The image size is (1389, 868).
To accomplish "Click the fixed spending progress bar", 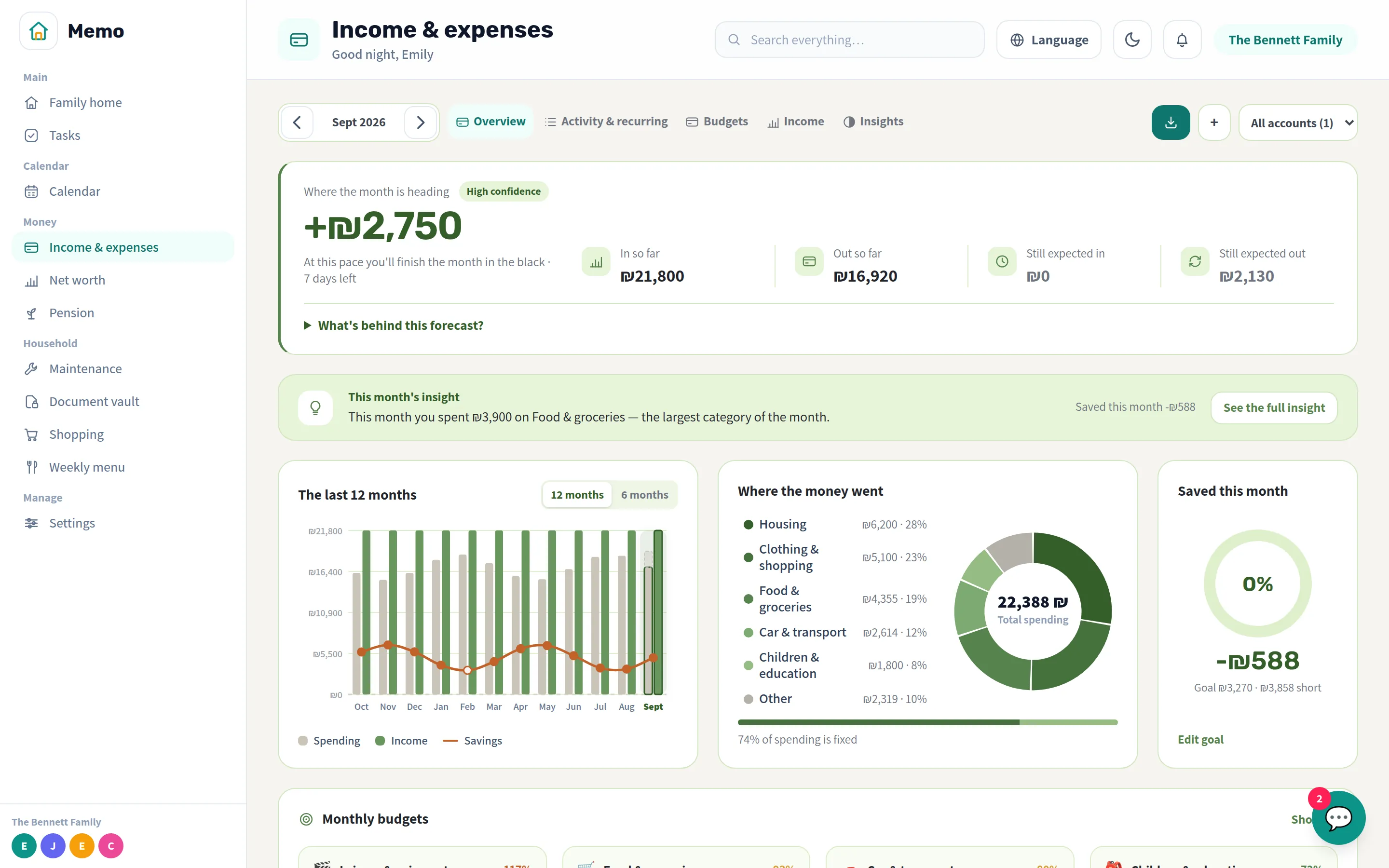I will tap(927, 722).
